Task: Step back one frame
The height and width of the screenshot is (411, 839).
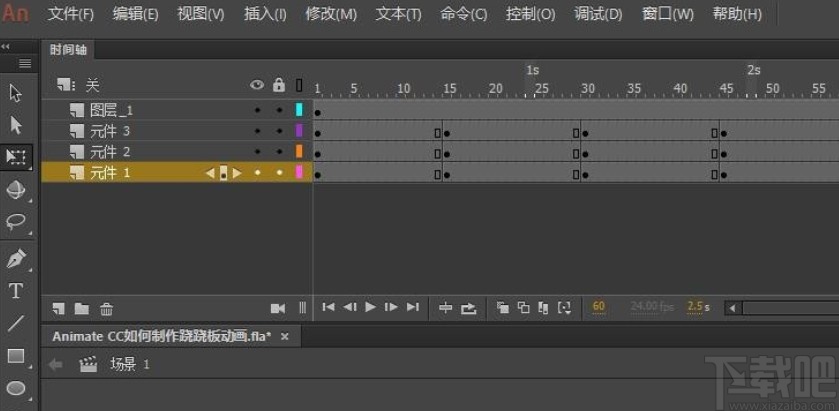Action: 350,307
